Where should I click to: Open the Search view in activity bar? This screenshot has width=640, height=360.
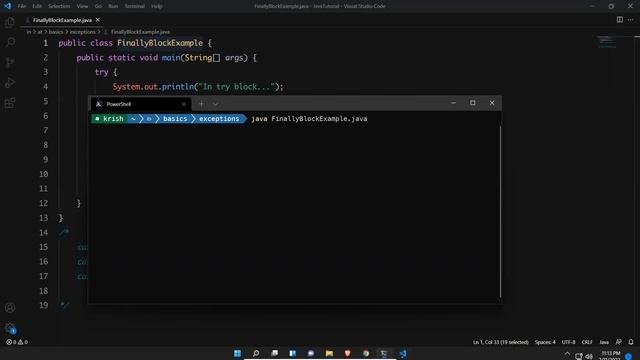[x=10, y=42]
